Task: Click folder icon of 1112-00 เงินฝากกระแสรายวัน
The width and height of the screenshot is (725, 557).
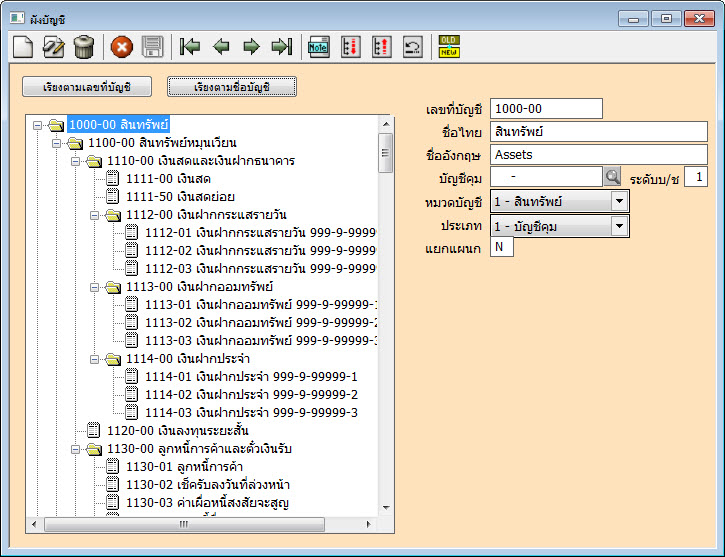Action: tap(112, 215)
